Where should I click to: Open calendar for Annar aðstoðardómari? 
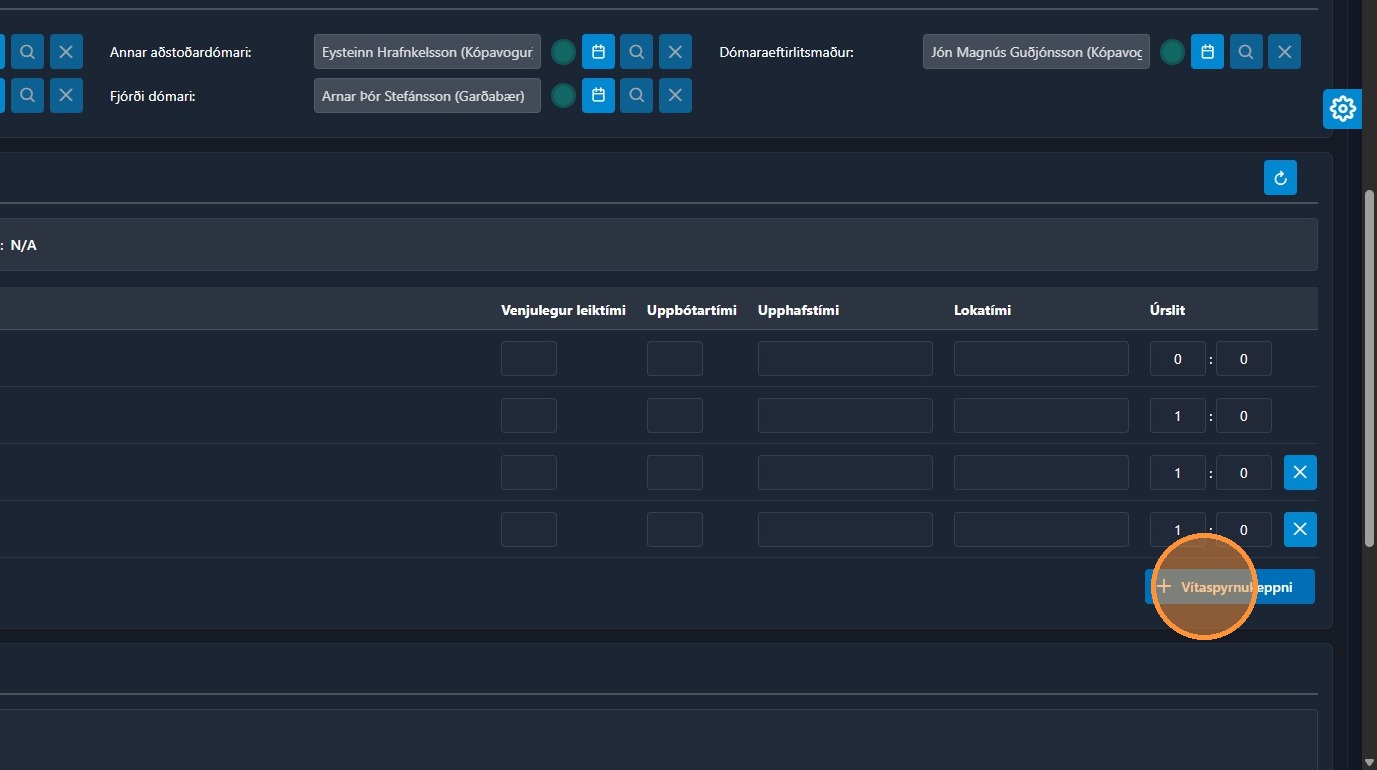[598, 52]
